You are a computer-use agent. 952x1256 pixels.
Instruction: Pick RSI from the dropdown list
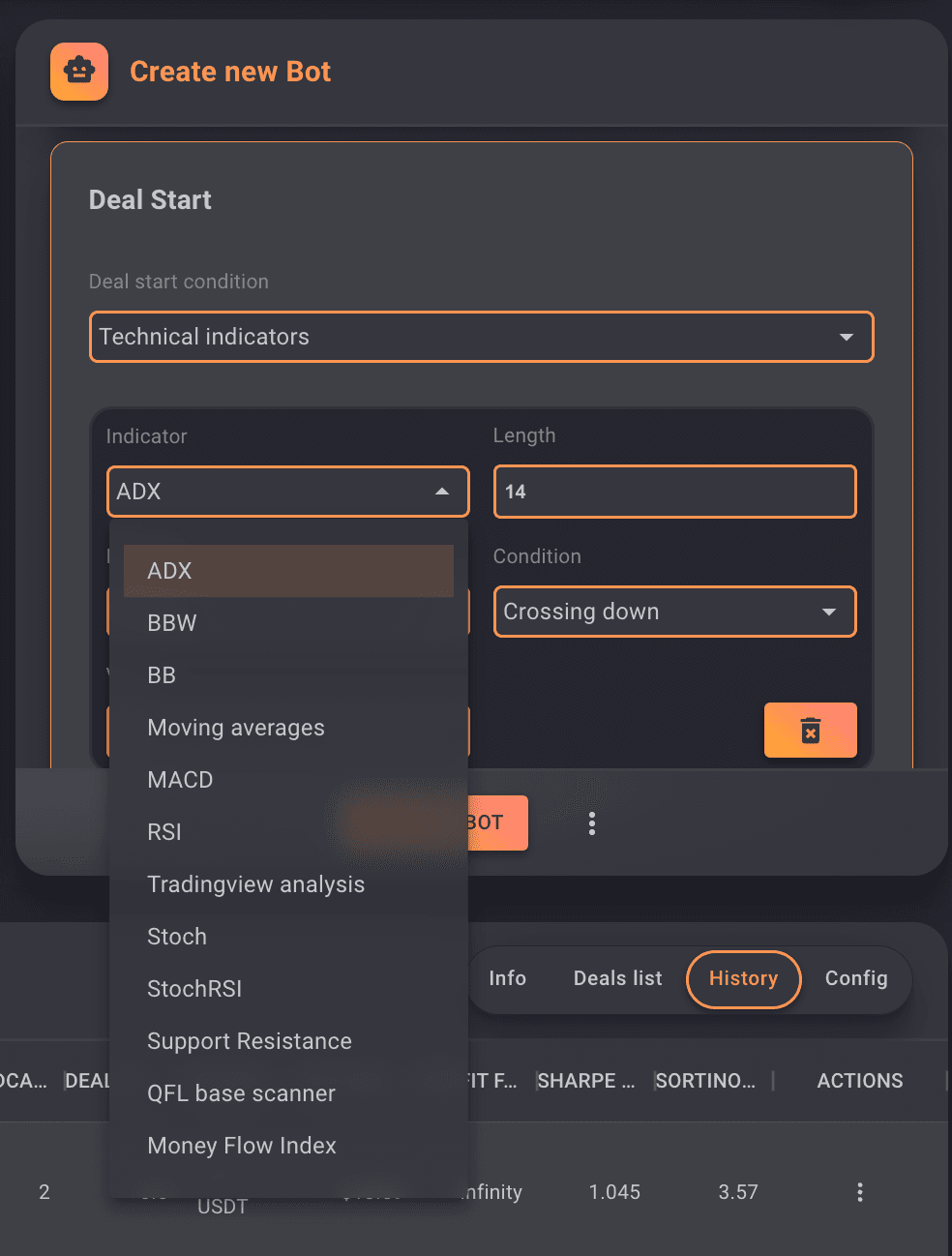pos(164,832)
